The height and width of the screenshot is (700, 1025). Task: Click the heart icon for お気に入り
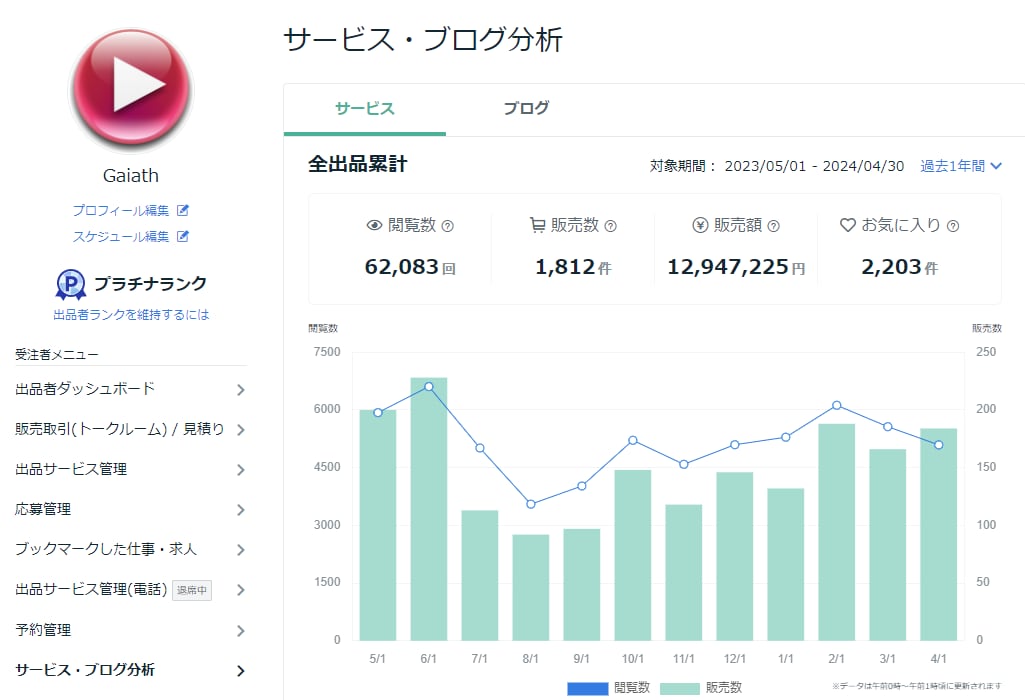pyautogui.click(x=847, y=225)
